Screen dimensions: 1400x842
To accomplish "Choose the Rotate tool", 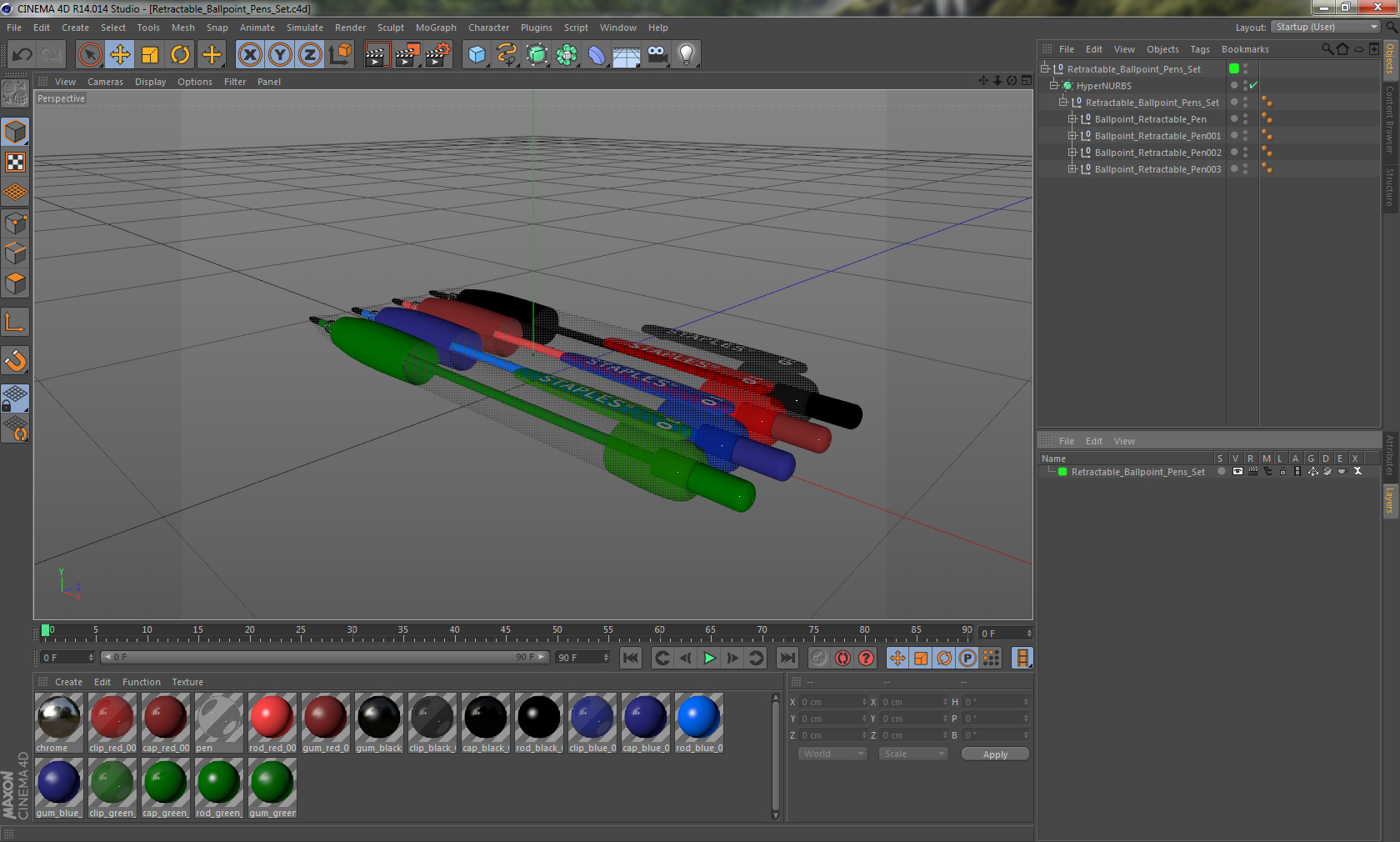I will tap(180, 55).
